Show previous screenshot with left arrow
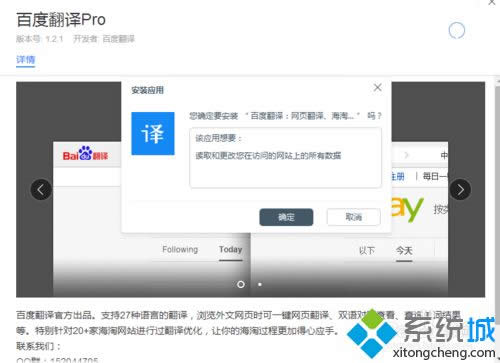The width and height of the screenshot is (500, 363). tap(41, 190)
